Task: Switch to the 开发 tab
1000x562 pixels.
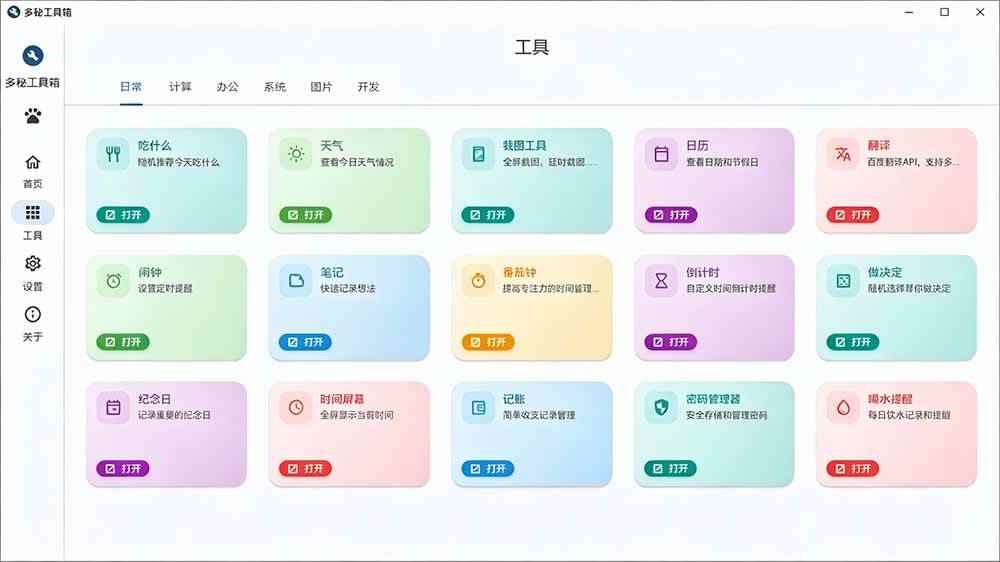Action: click(x=369, y=87)
